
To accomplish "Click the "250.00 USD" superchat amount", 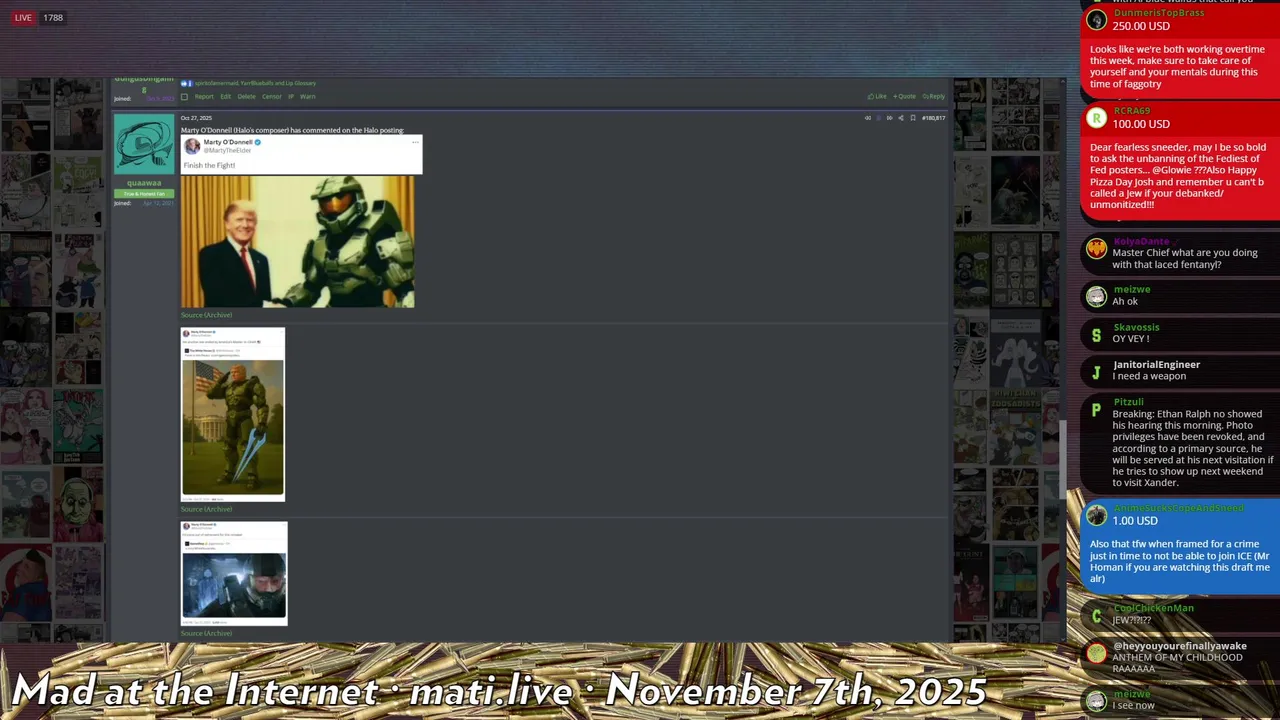I will point(1141,26).
